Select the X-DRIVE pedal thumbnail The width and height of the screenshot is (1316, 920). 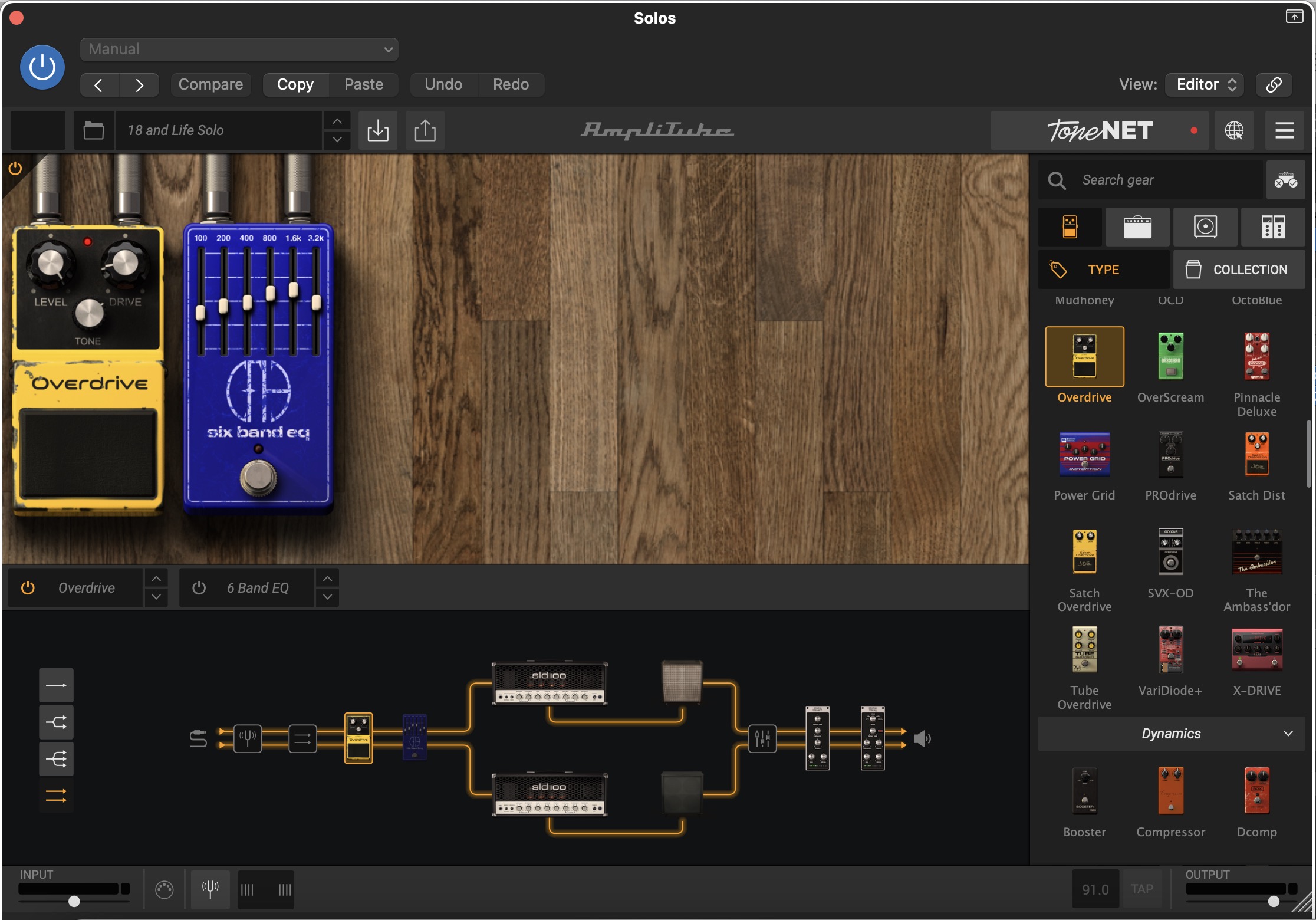[x=1256, y=650]
